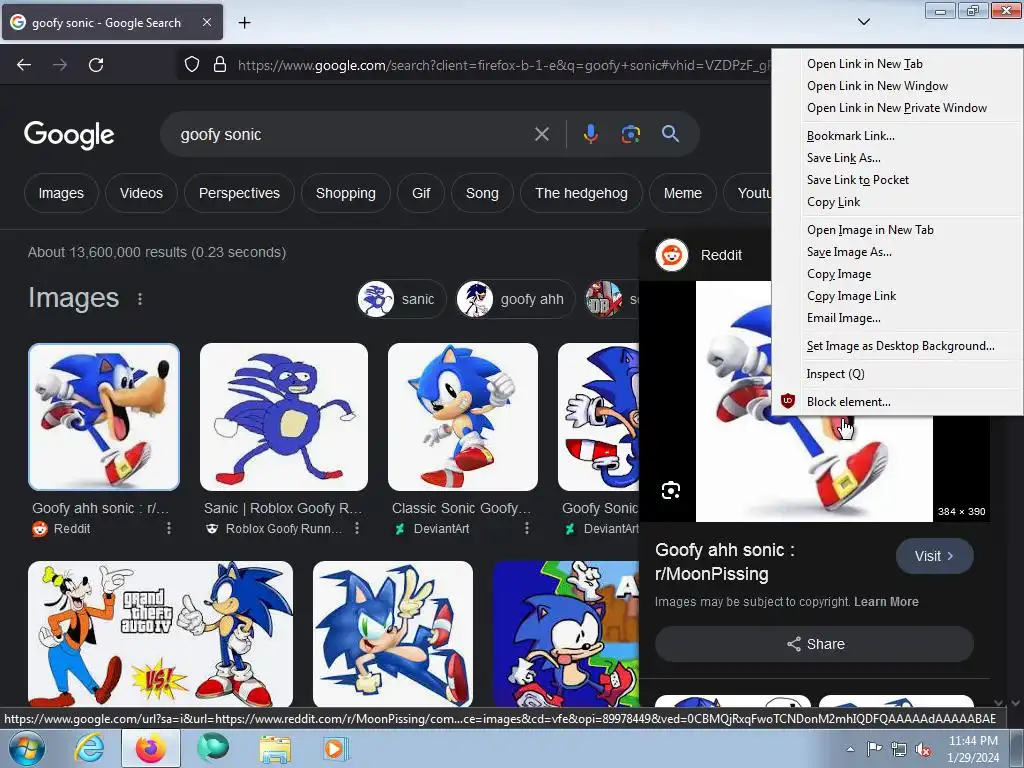Click the forward navigation arrow
The height and width of the screenshot is (768, 1024).
(60, 65)
